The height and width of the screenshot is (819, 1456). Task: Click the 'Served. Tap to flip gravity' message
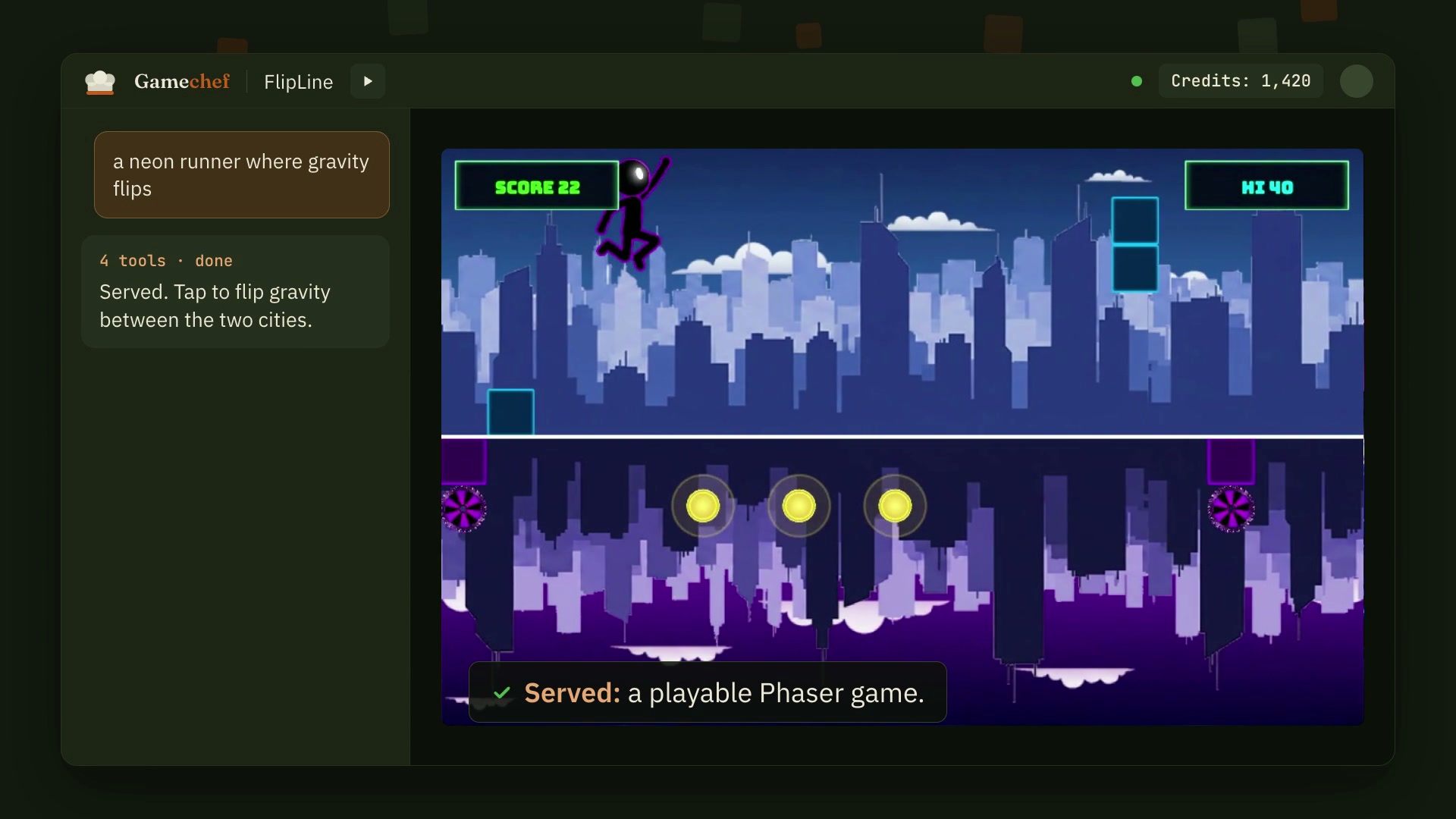pyautogui.click(x=215, y=306)
